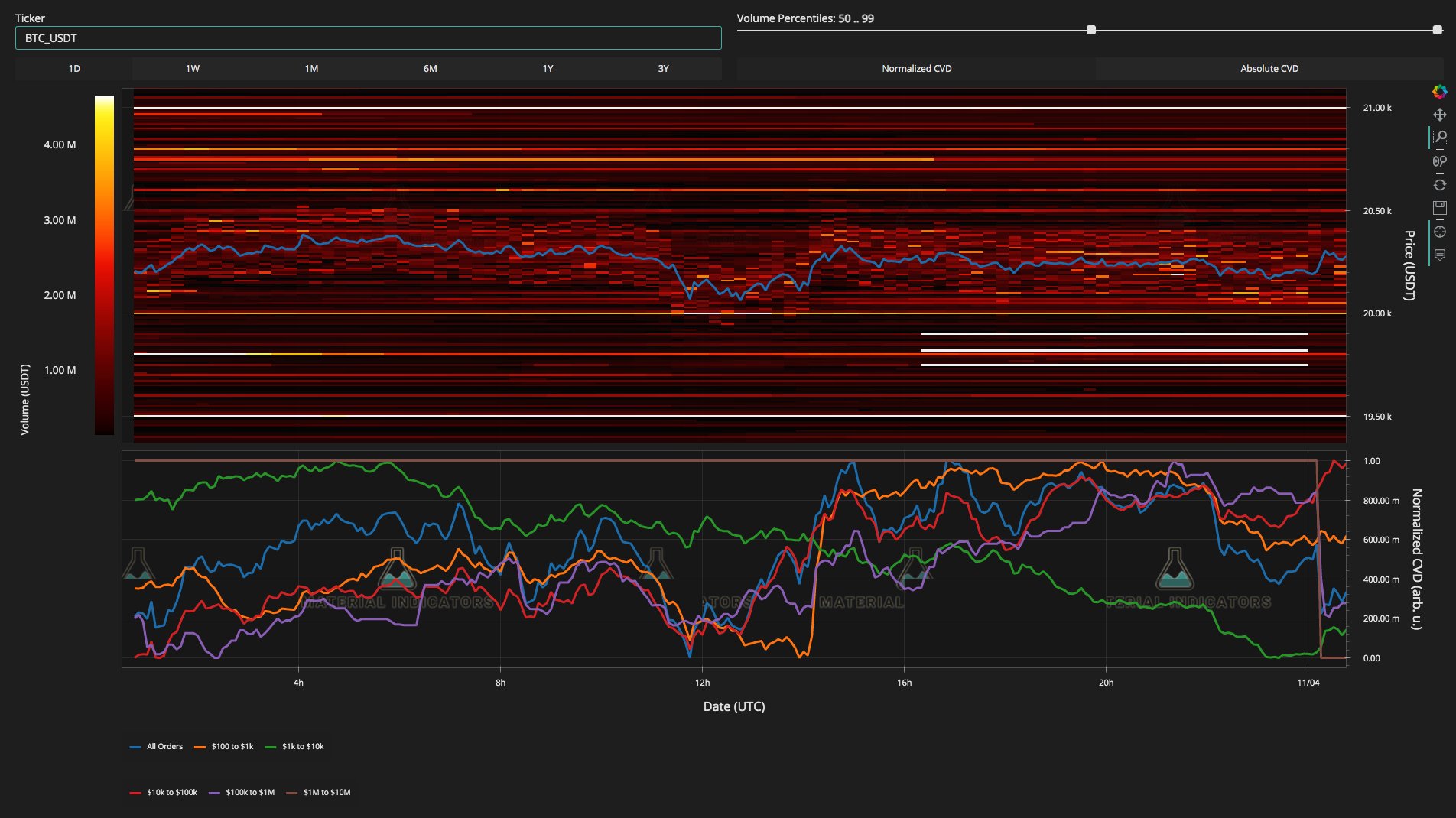Focus the BTC_USDT Ticker input field
The width and height of the screenshot is (1456, 818).
pos(368,38)
